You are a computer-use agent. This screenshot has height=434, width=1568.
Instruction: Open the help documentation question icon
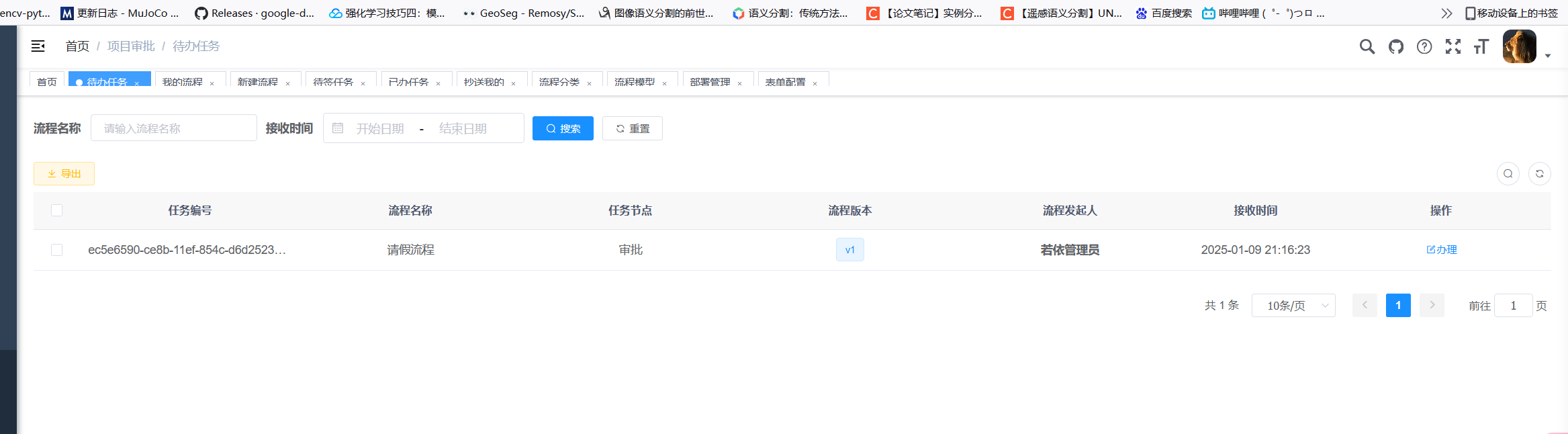(x=1424, y=46)
